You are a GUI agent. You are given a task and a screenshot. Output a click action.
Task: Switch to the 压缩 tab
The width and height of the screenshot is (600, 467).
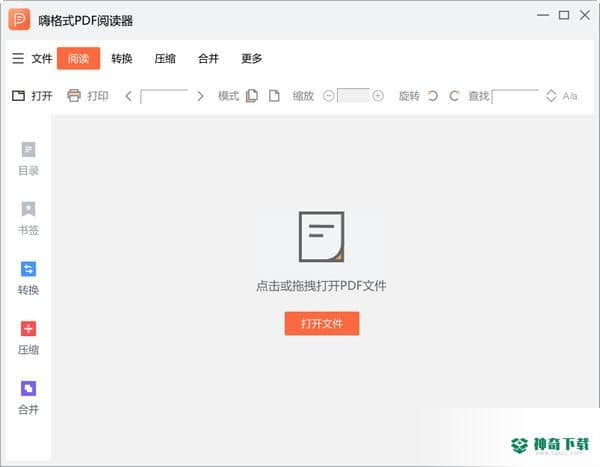(165, 59)
